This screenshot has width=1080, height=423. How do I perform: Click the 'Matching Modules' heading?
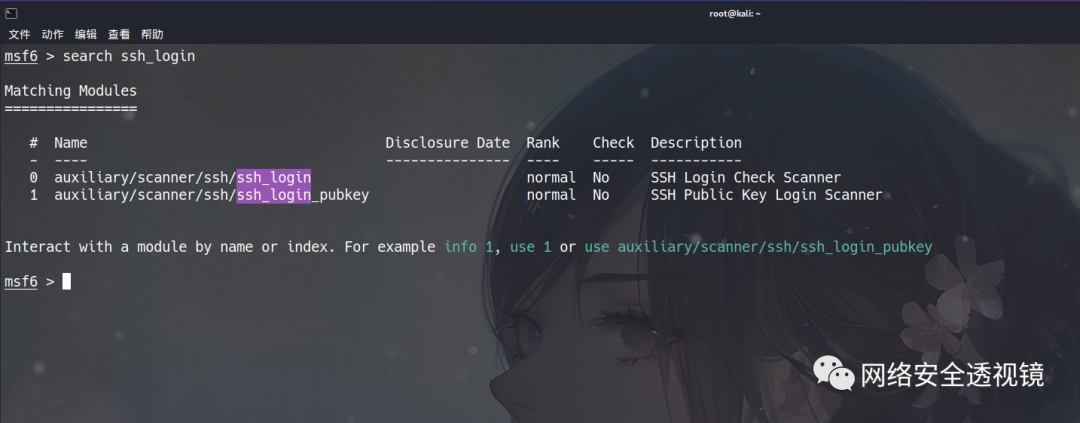(x=70, y=91)
